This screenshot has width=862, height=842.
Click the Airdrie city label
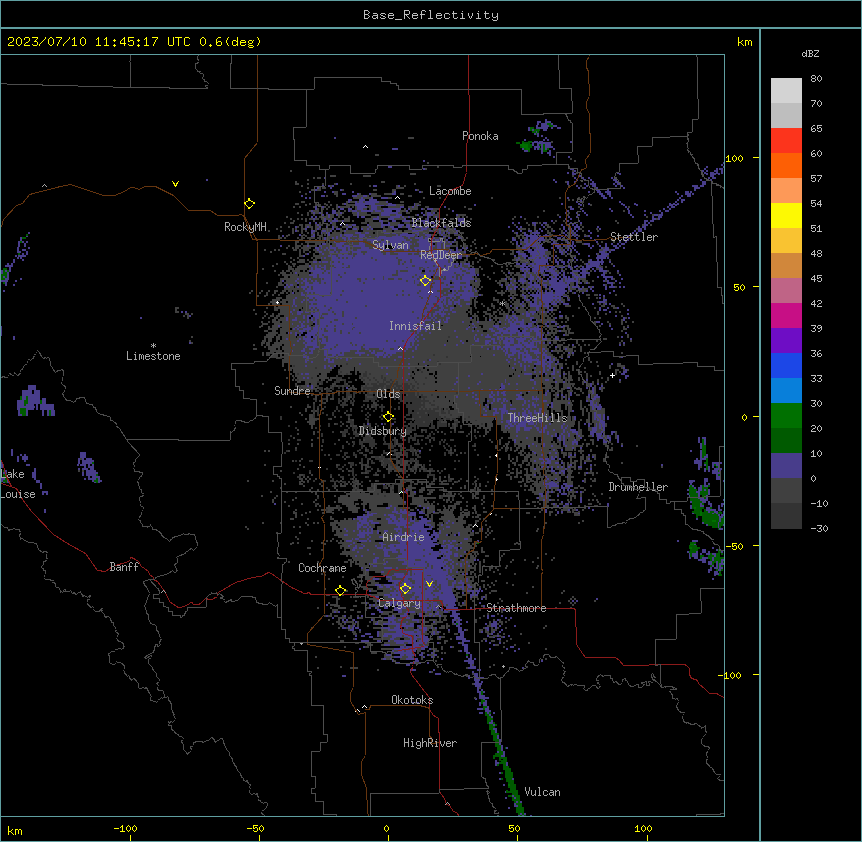point(404,537)
